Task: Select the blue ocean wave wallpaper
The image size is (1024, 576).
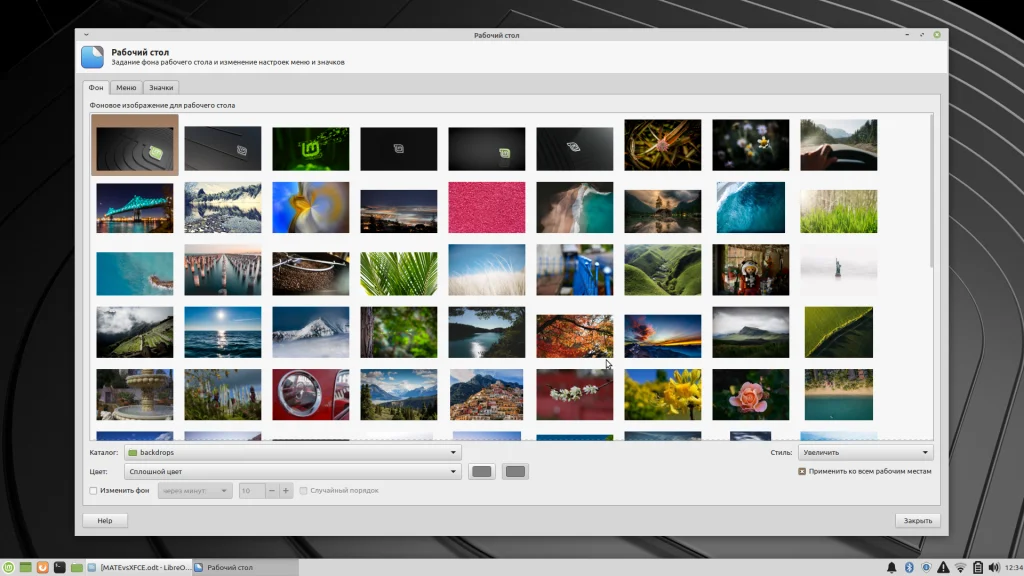Action: [x=750, y=208]
